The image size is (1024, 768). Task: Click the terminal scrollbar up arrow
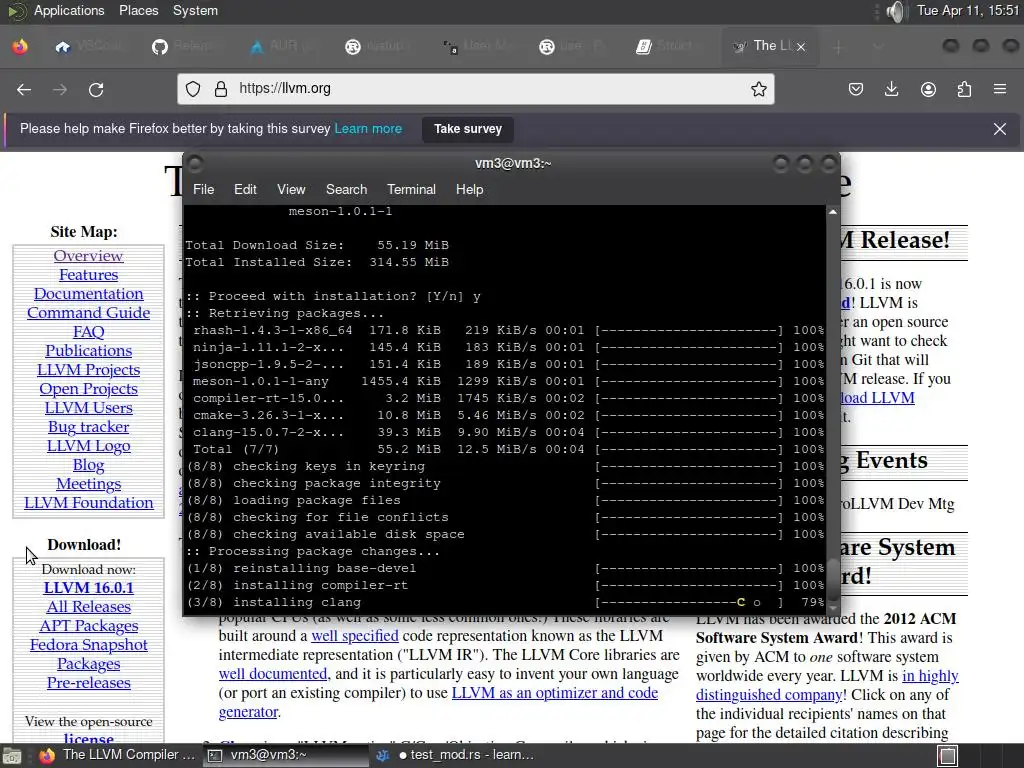(x=832, y=212)
